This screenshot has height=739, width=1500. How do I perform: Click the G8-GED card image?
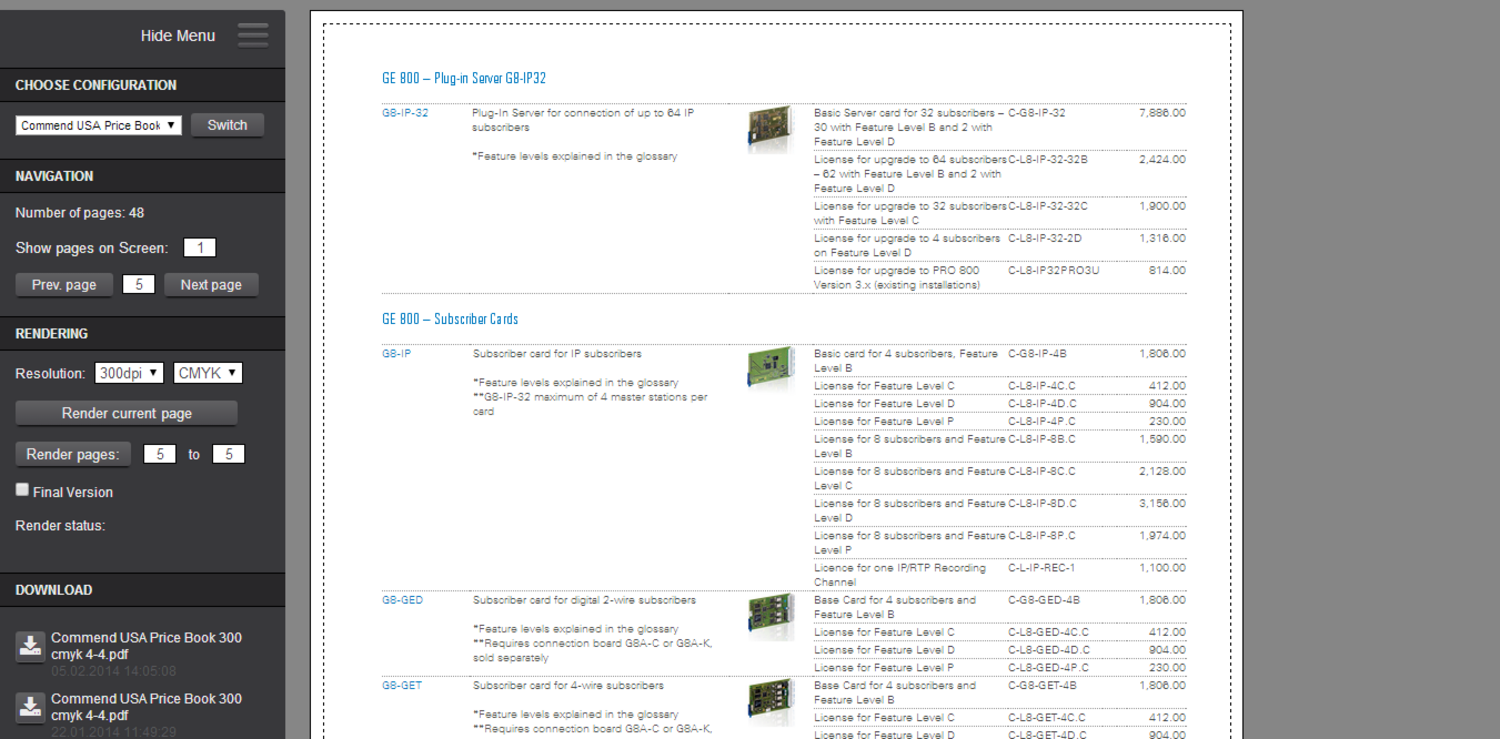click(769, 616)
